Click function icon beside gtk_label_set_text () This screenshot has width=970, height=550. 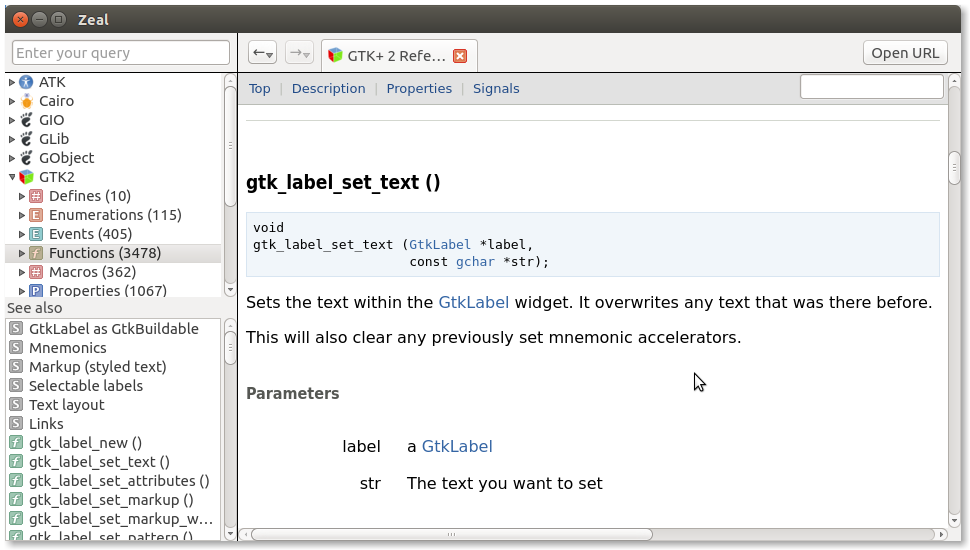pyautogui.click(x=17, y=462)
